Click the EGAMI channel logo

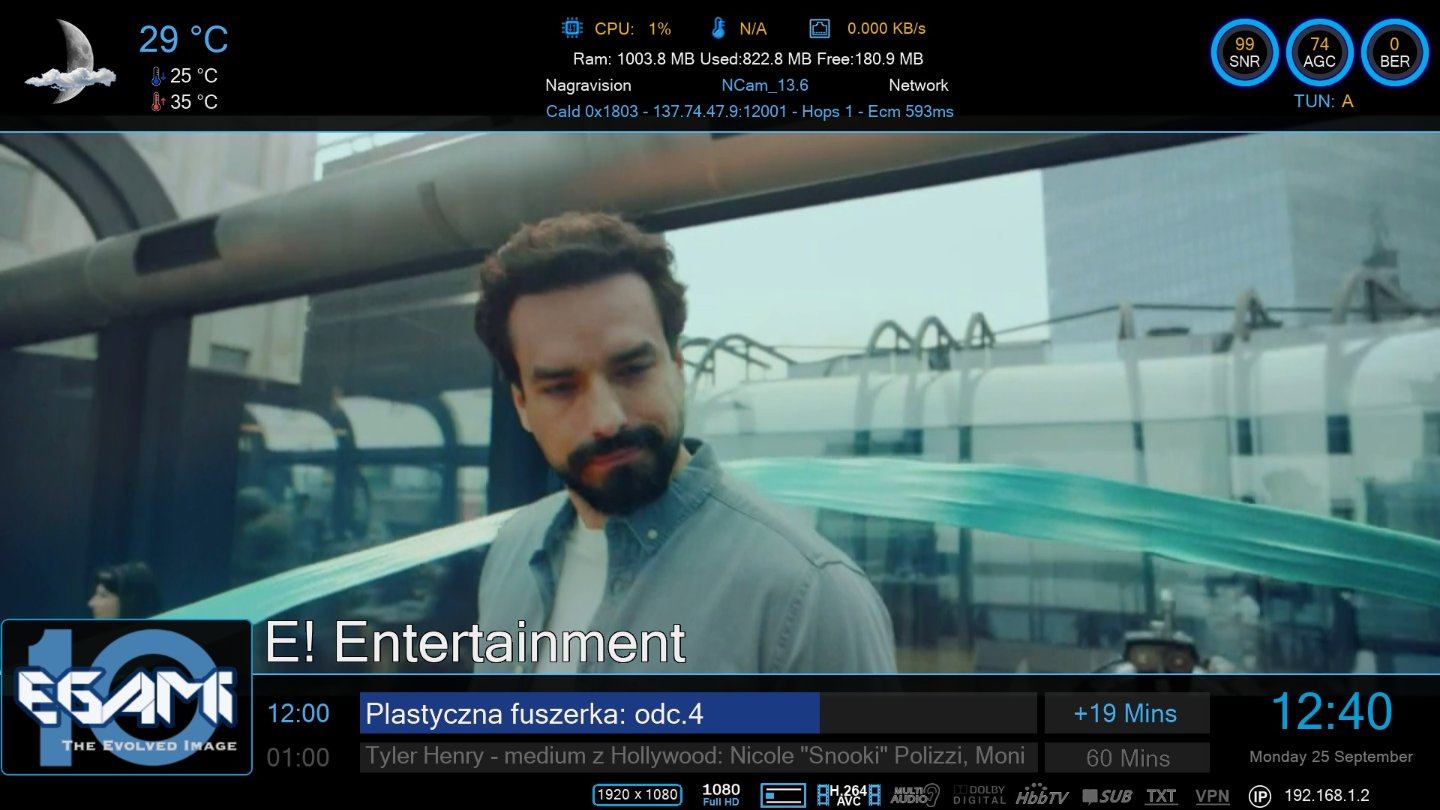click(x=127, y=697)
